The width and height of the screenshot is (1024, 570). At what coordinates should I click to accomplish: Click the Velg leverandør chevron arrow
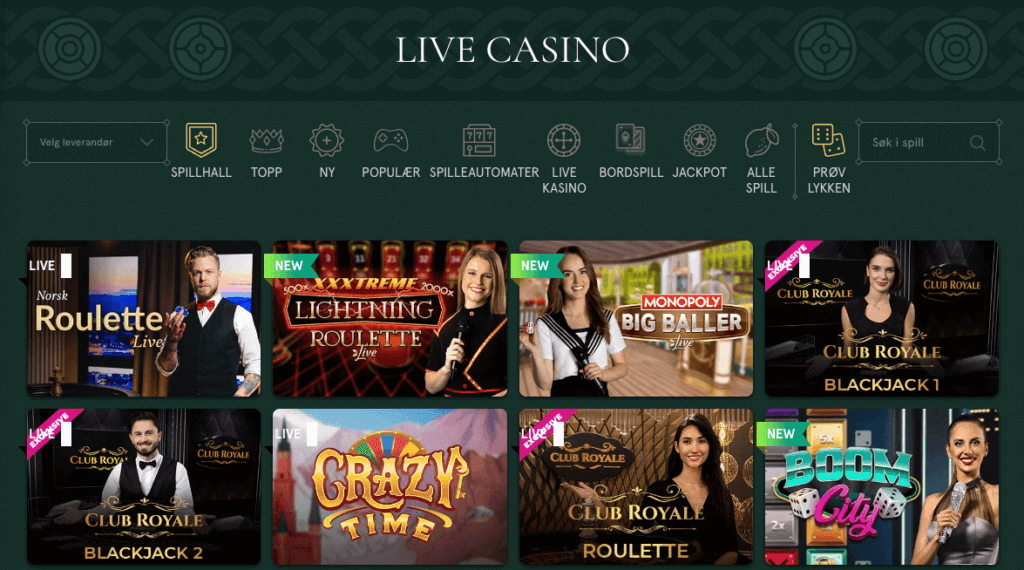pyautogui.click(x=146, y=142)
